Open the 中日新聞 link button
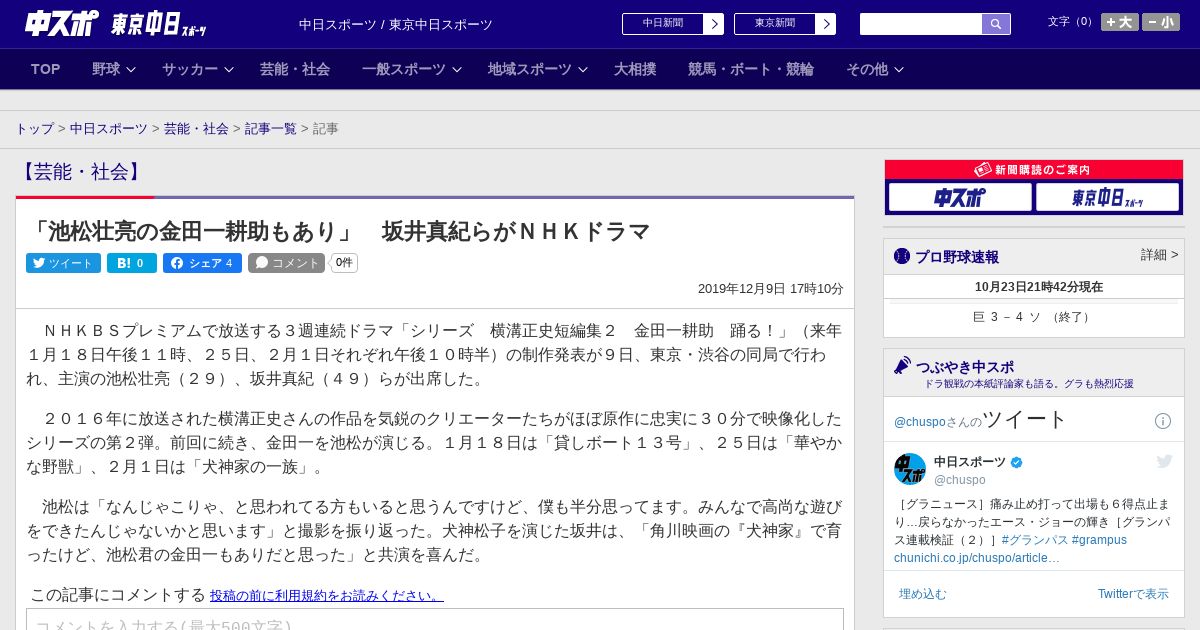Image resolution: width=1200 pixels, height=630 pixels. tap(663, 24)
